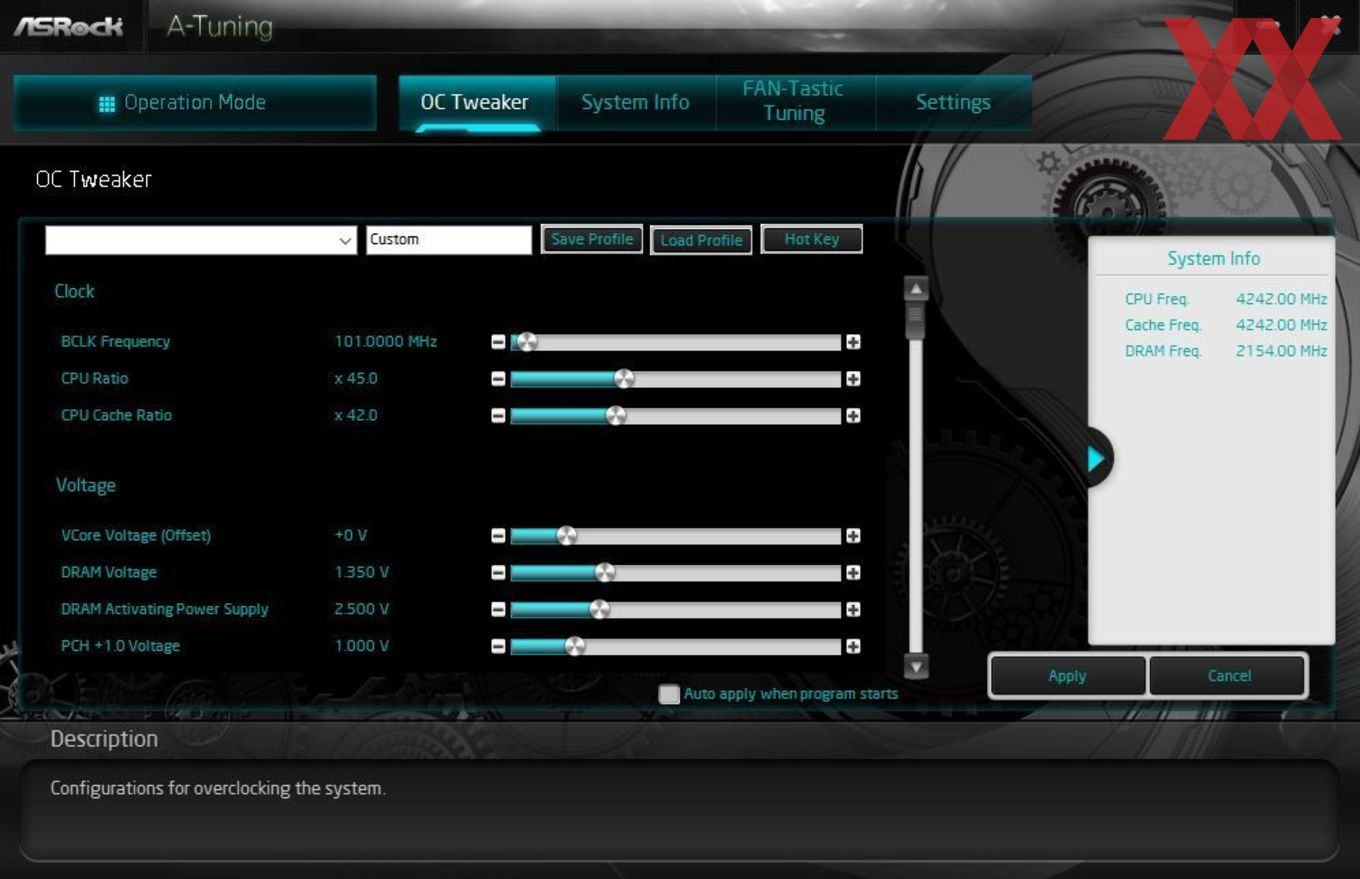Decrease CPU Ratio with minus icon

coord(498,379)
